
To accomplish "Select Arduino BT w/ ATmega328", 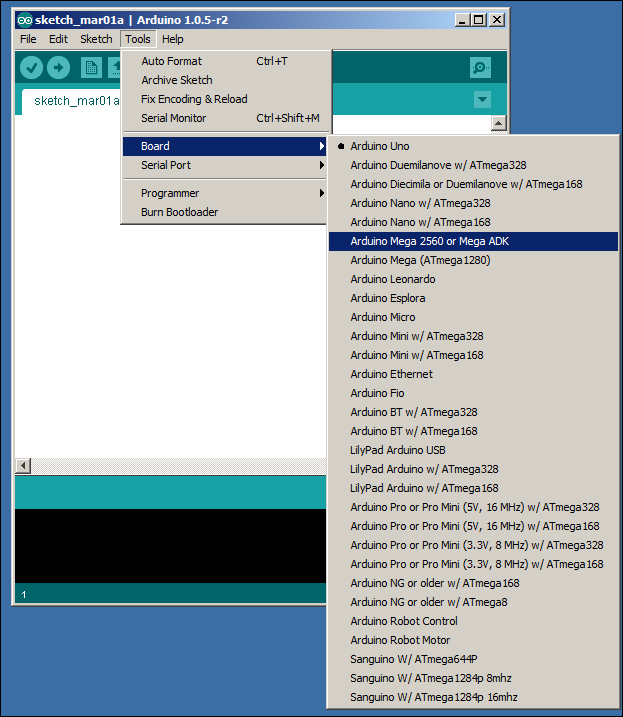I will point(473,412).
